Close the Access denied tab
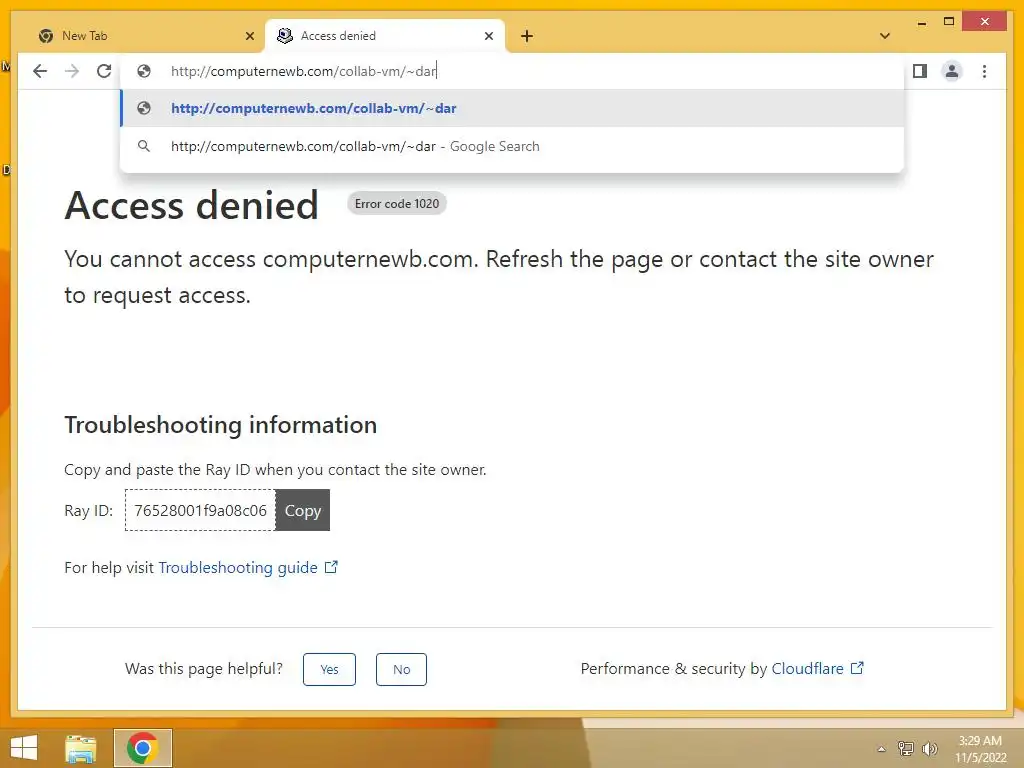The image size is (1024, 768). pyautogui.click(x=488, y=36)
